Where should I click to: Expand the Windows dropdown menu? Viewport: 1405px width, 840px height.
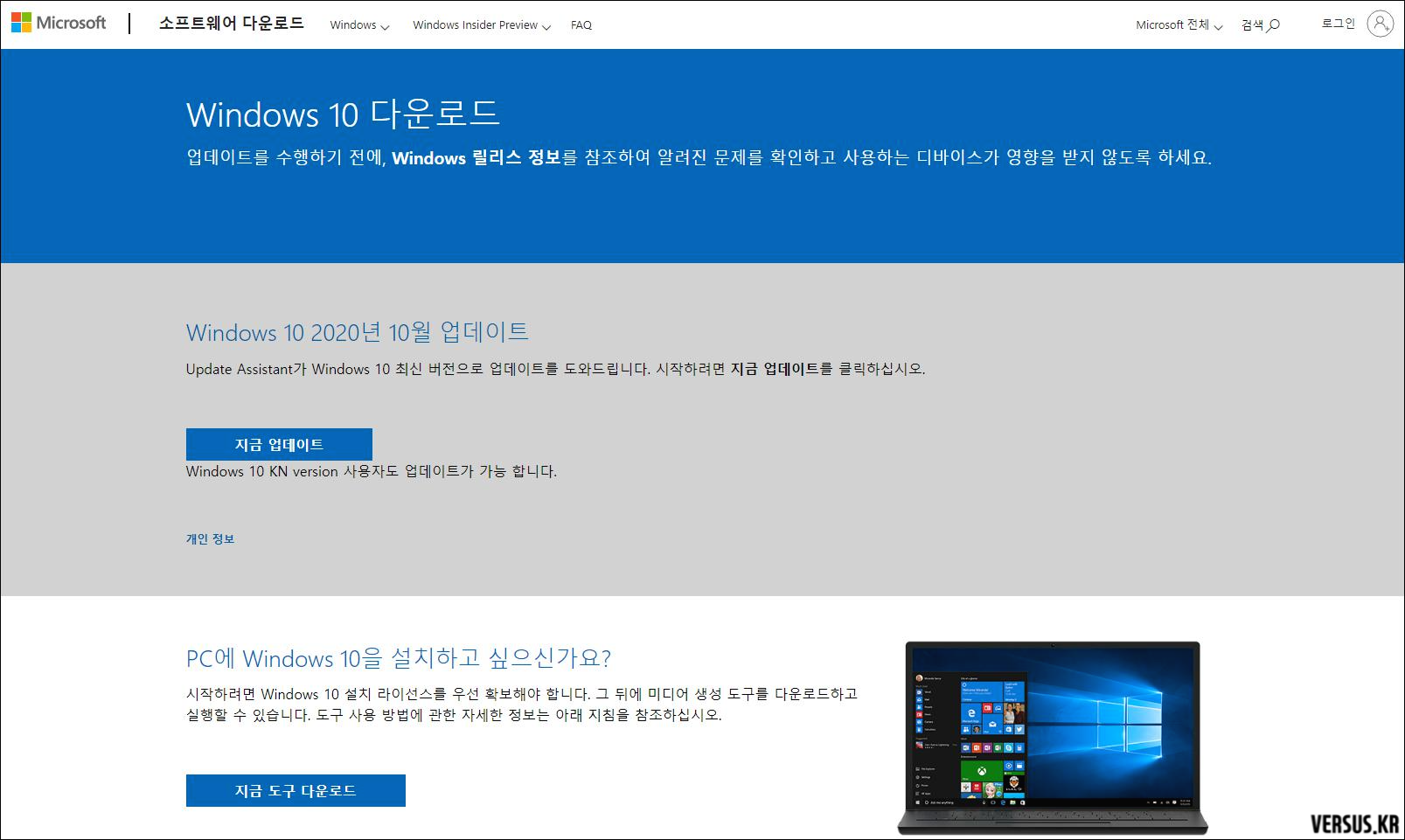click(x=359, y=25)
